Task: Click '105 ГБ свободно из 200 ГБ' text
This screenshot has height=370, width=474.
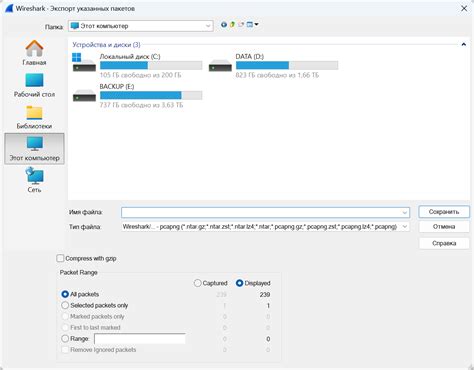Action: point(140,75)
